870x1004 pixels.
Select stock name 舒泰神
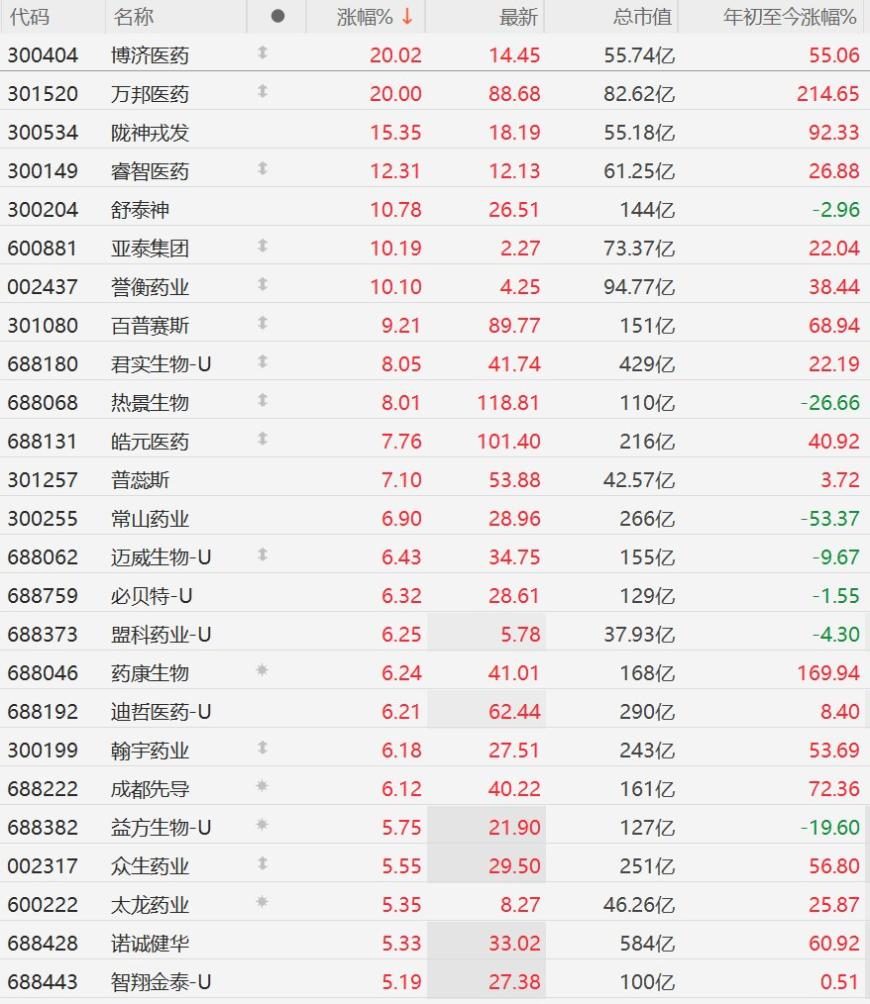[x=140, y=210]
